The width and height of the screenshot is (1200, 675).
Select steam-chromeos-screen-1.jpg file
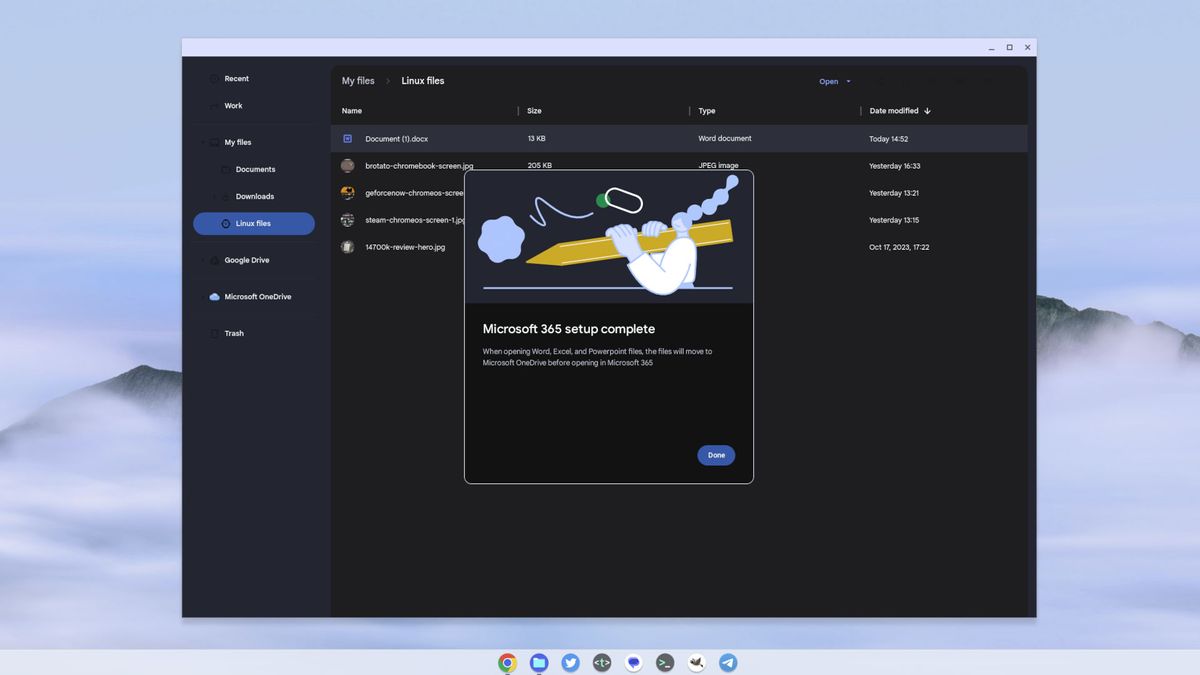point(414,220)
